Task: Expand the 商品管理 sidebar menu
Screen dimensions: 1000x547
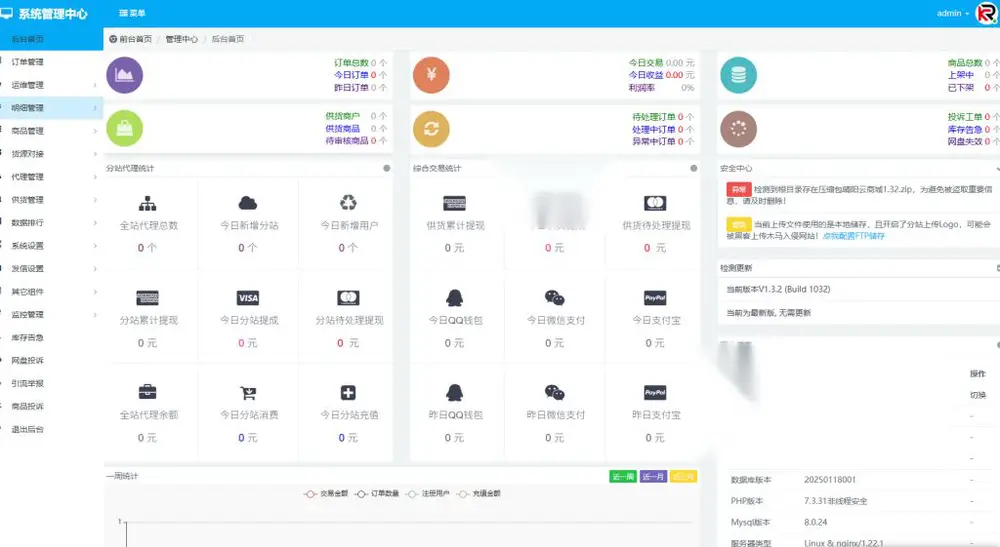Action: tap(51, 131)
